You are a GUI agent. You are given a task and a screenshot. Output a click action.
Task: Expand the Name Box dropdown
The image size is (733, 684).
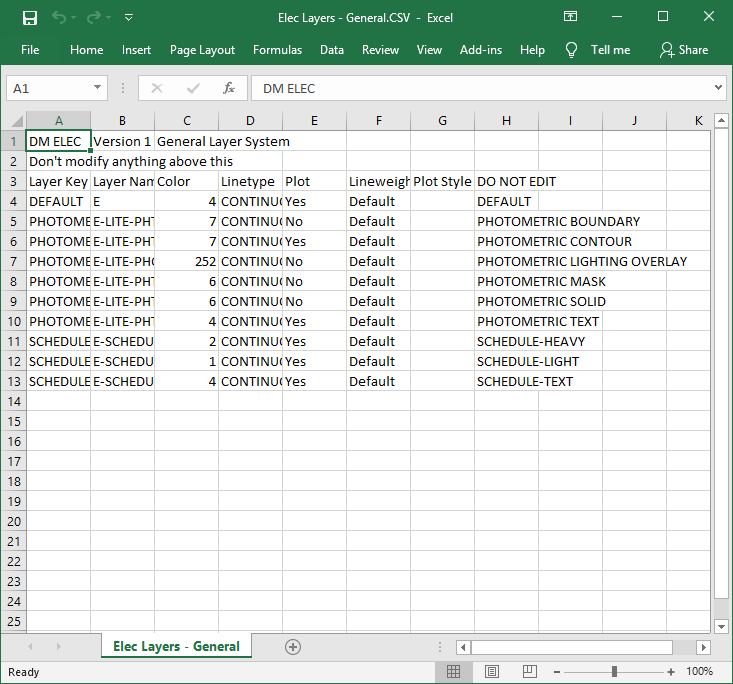click(97, 87)
